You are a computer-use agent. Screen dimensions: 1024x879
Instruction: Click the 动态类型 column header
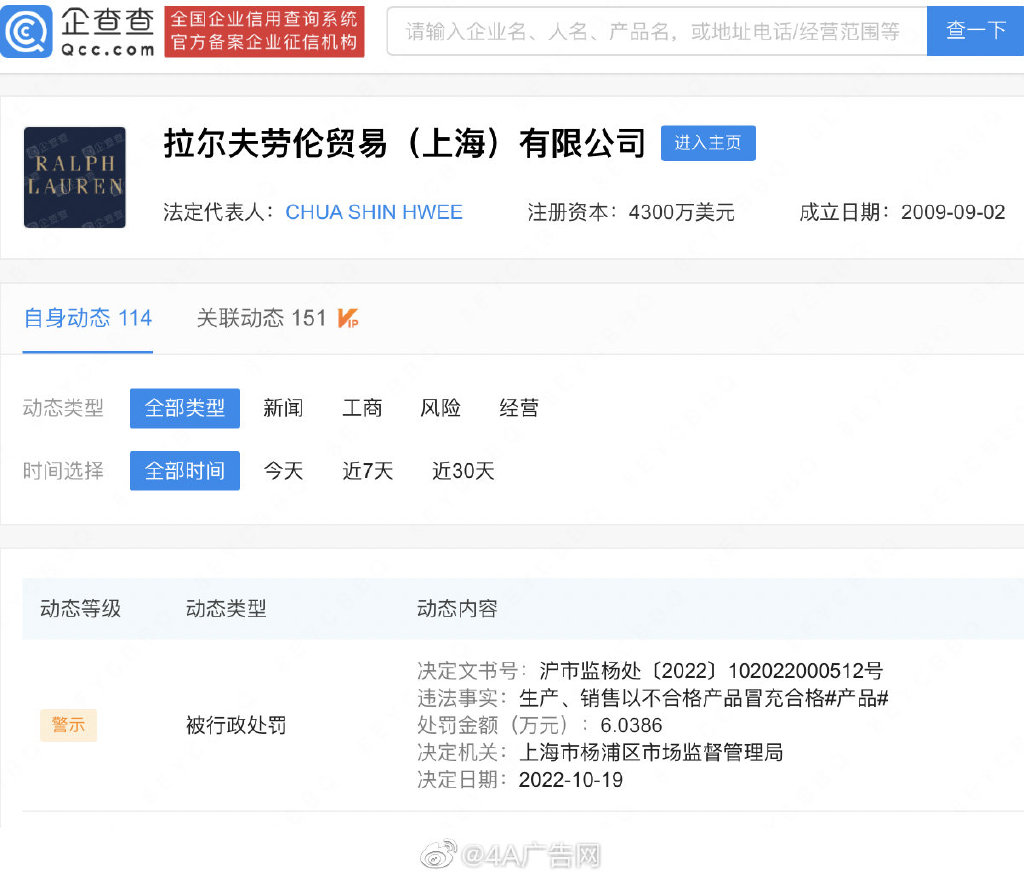point(226,609)
